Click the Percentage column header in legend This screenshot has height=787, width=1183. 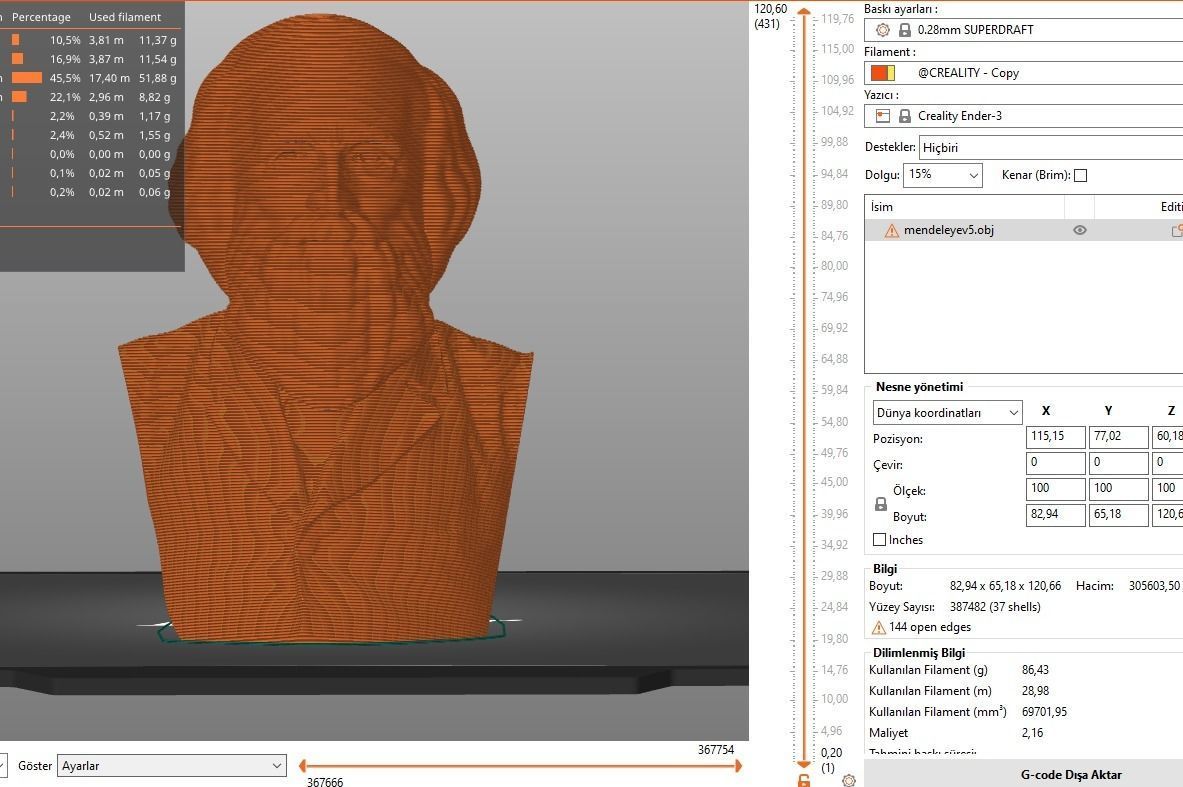pyautogui.click(x=41, y=17)
